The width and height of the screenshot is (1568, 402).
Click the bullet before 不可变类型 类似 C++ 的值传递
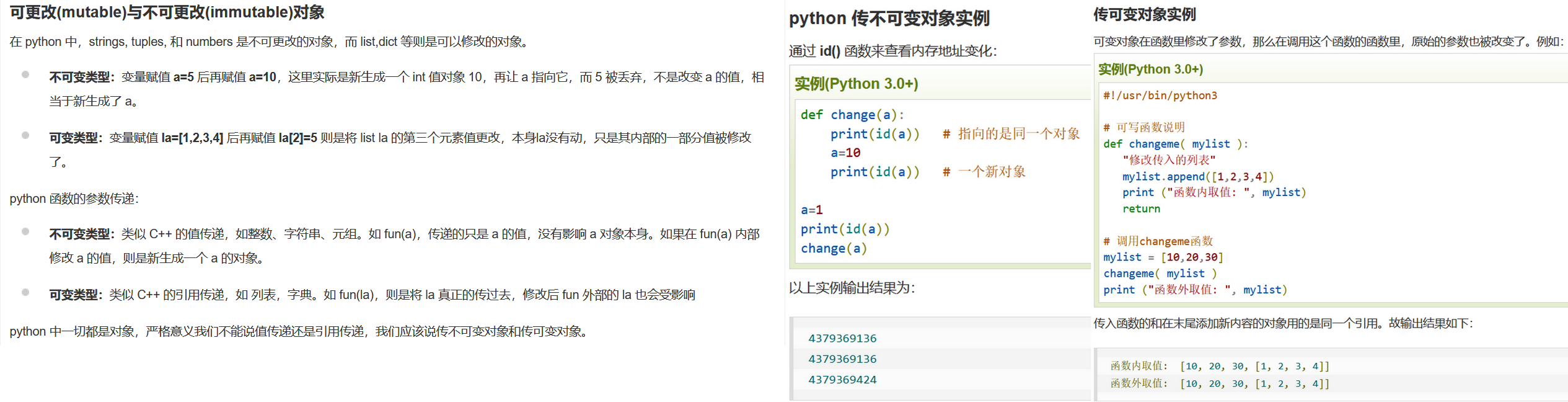(25, 231)
